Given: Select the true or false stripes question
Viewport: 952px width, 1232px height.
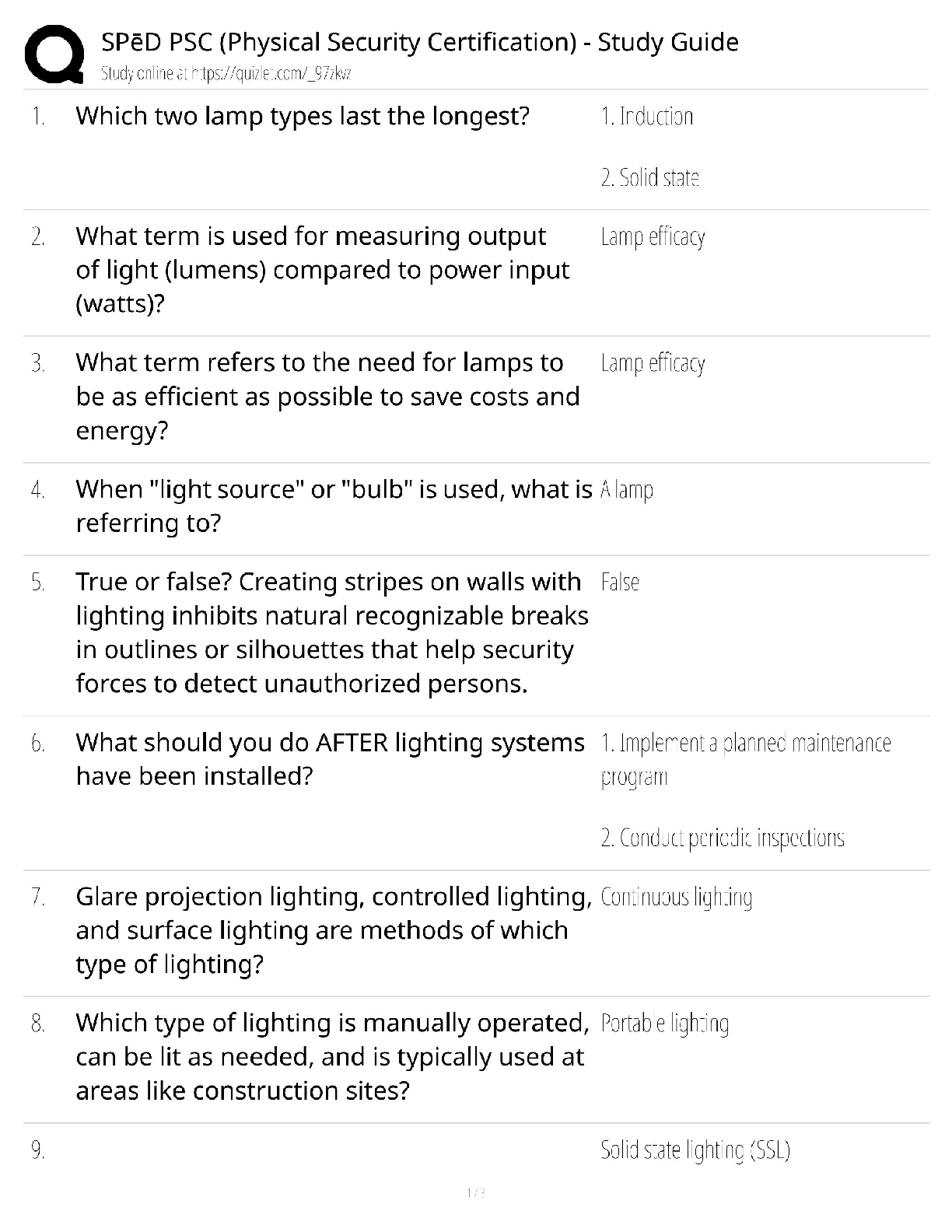Looking at the screenshot, I should pyautogui.click(x=331, y=632).
